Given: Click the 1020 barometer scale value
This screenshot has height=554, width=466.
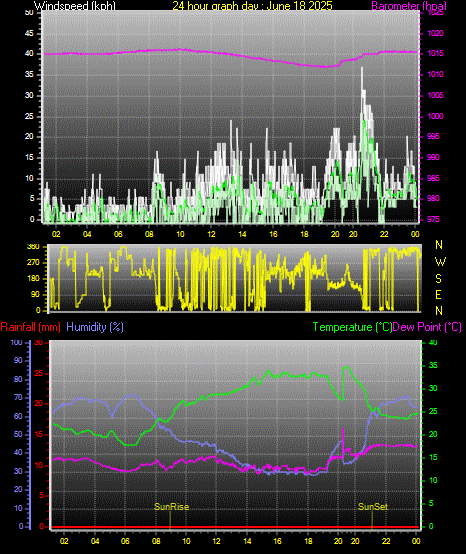Looking at the screenshot, I should (435, 34).
